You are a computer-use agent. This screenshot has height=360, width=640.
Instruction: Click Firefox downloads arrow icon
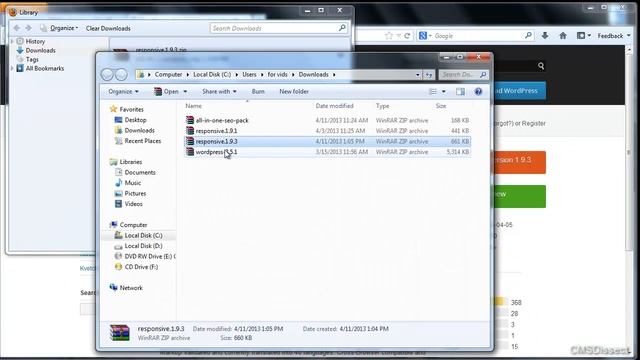click(545, 36)
